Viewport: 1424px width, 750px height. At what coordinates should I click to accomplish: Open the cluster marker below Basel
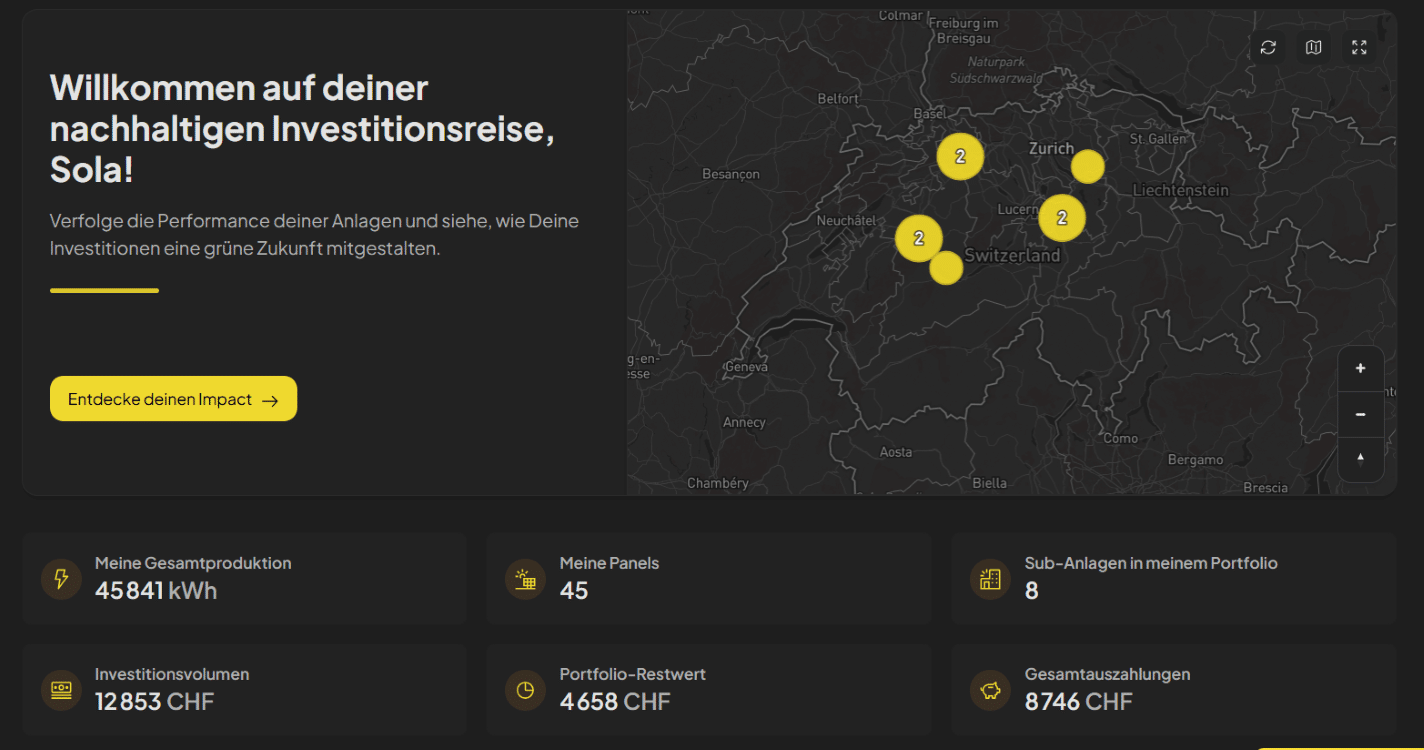(x=961, y=156)
